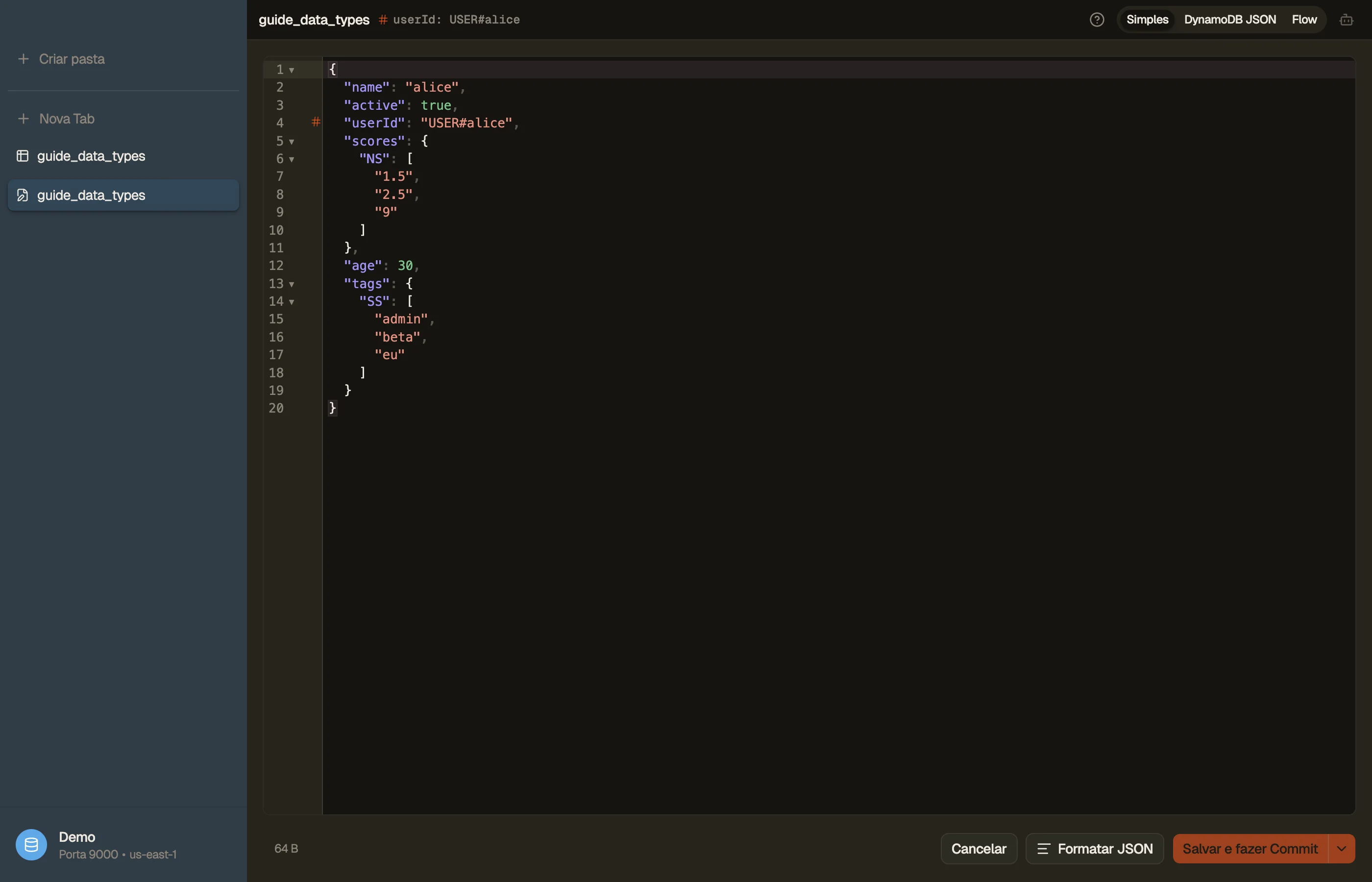The height and width of the screenshot is (882, 1372).
Task: Click Salvar e fazer Commit
Action: tap(1250, 849)
